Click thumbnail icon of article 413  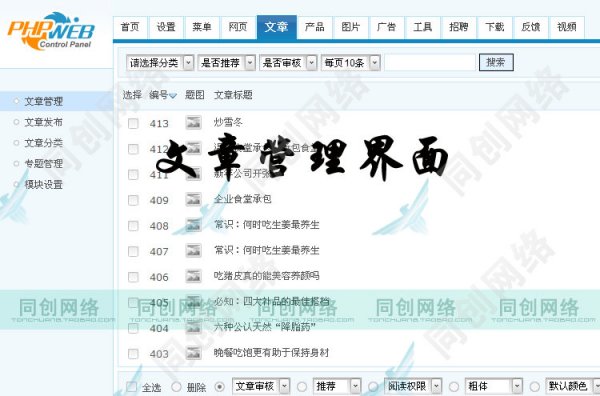[x=194, y=123]
